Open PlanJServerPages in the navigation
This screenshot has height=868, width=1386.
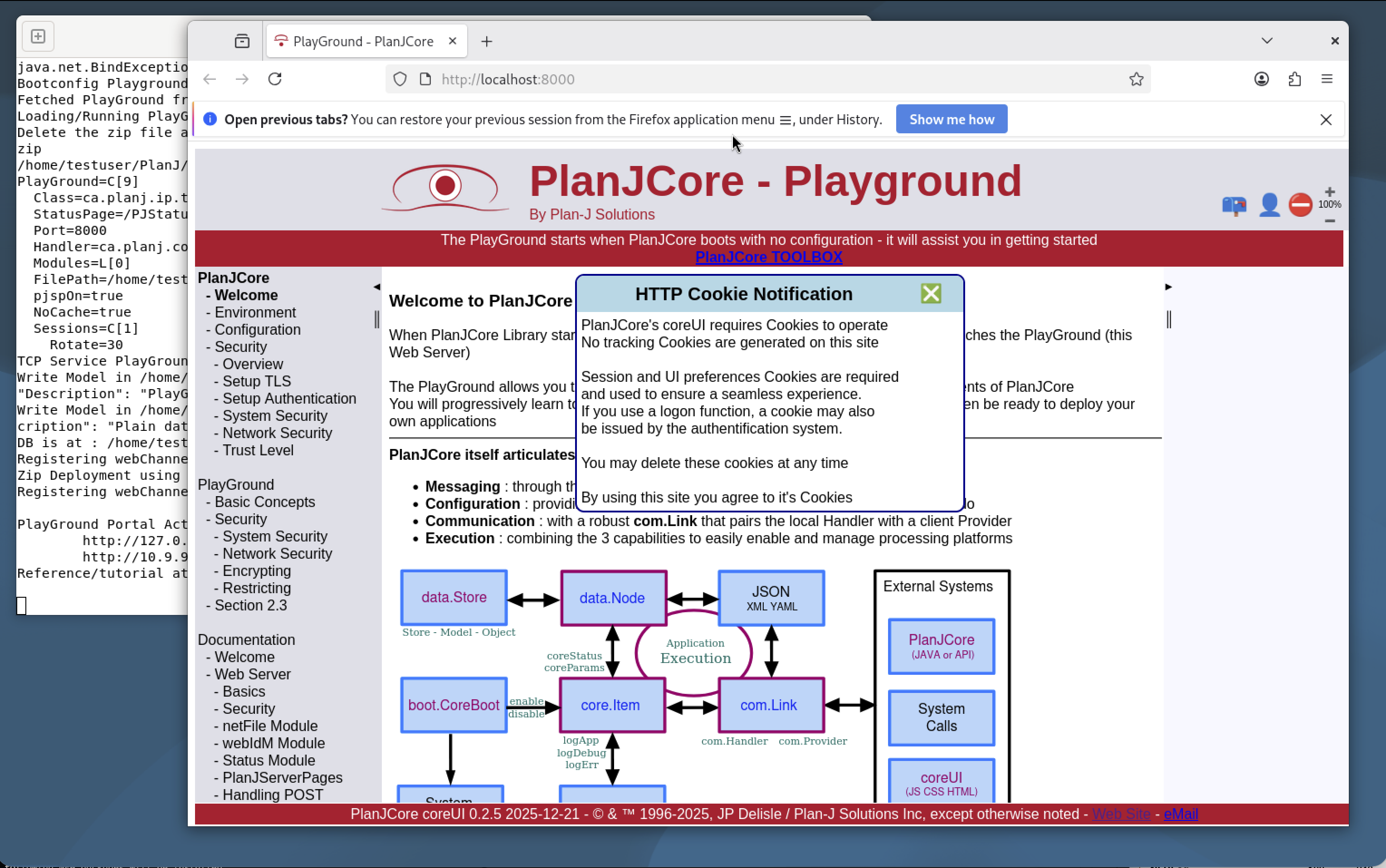283,777
